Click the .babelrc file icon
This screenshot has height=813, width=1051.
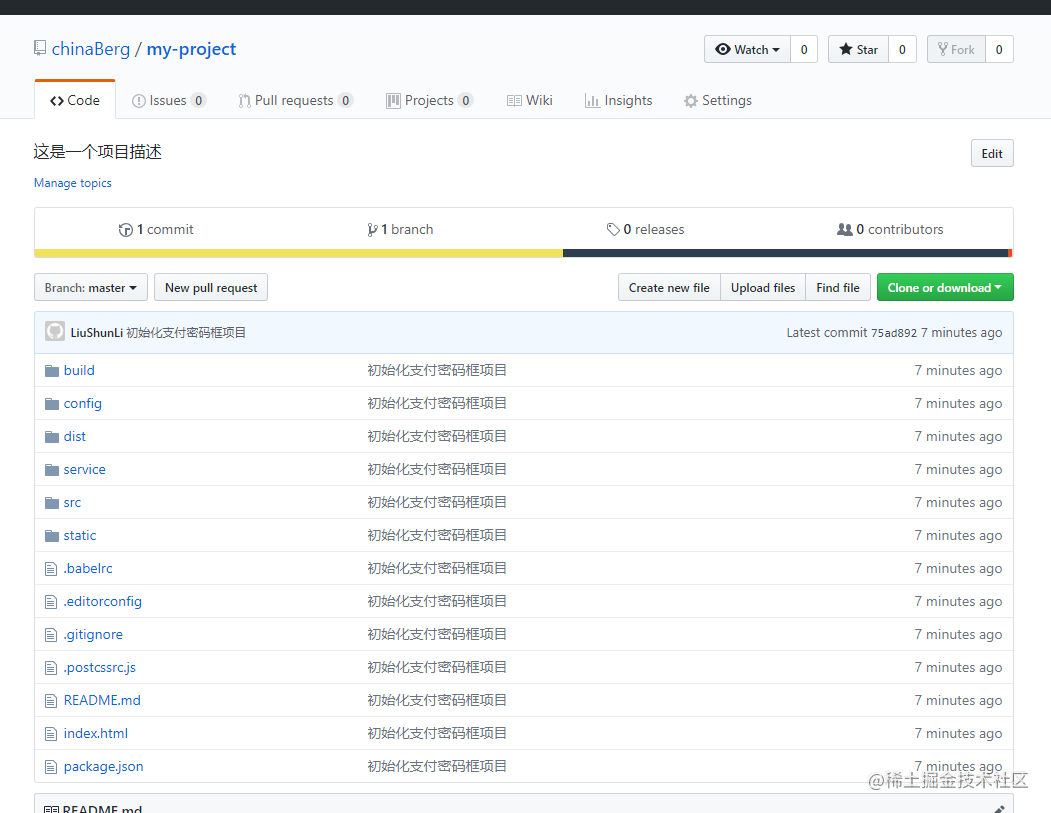[51, 569]
